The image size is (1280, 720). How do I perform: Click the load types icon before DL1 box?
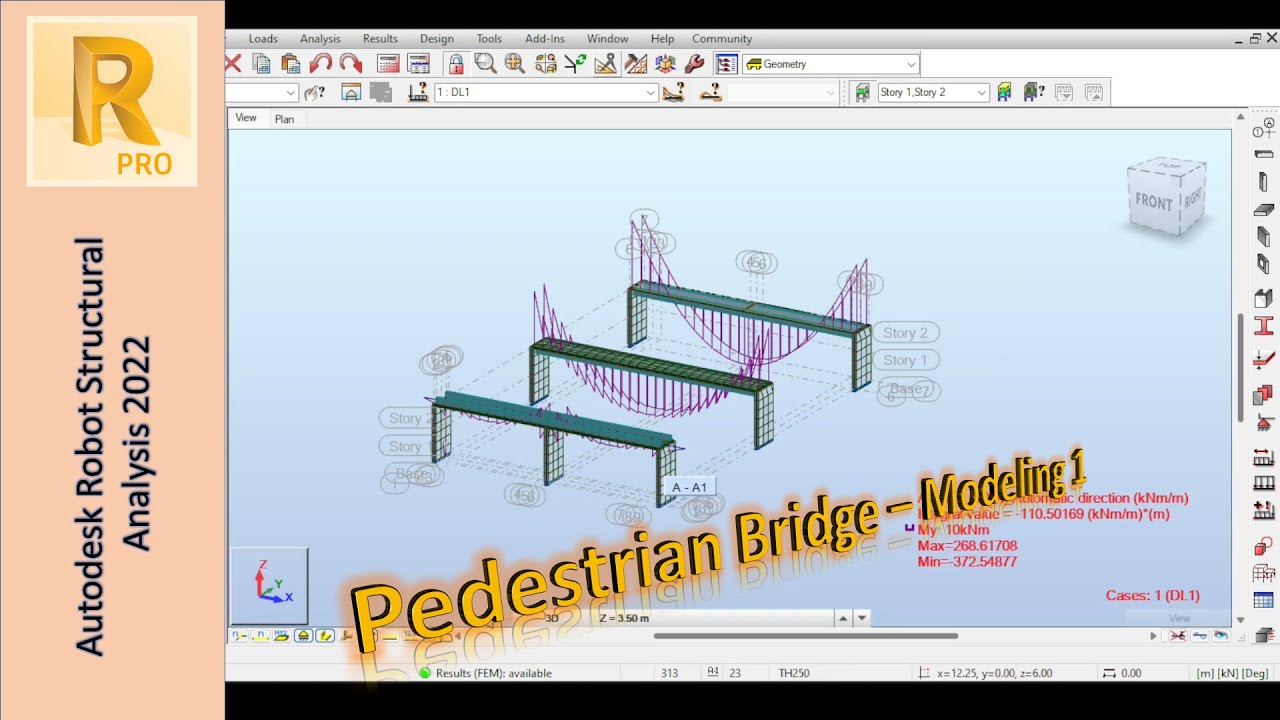coord(418,92)
